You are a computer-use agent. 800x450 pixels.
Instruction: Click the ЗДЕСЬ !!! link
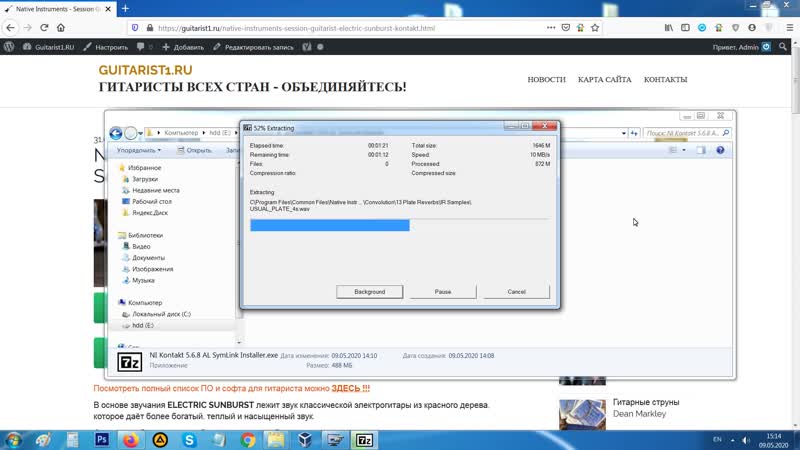point(351,388)
